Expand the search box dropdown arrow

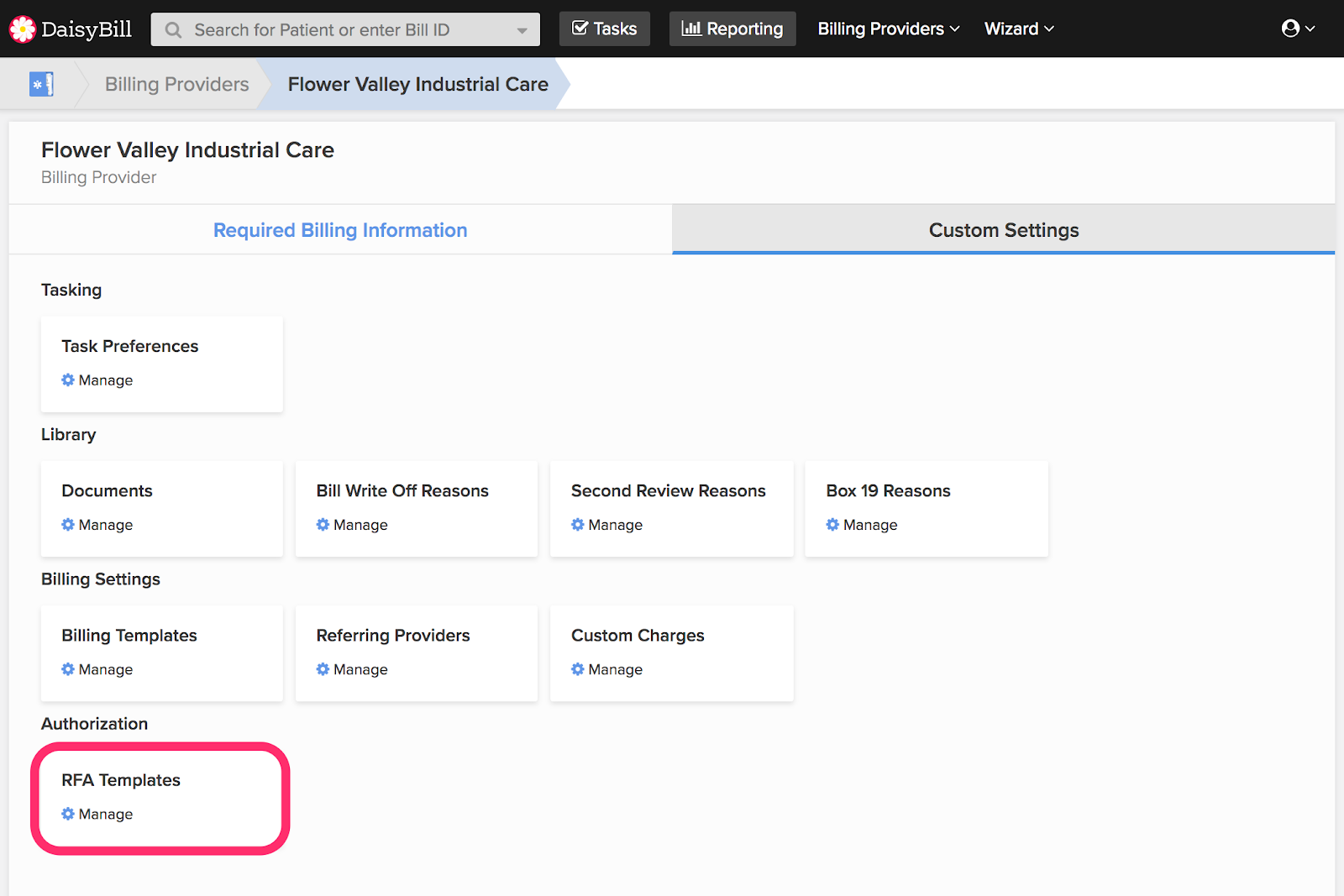522,30
